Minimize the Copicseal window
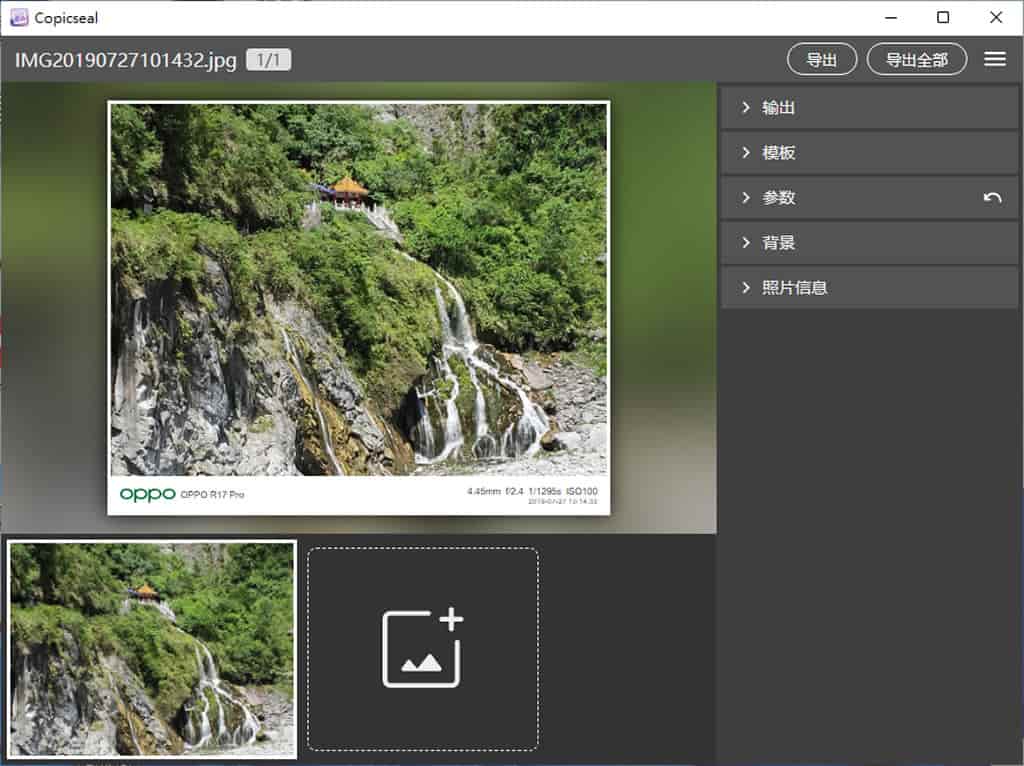Image resolution: width=1024 pixels, height=766 pixels. pos(891,18)
